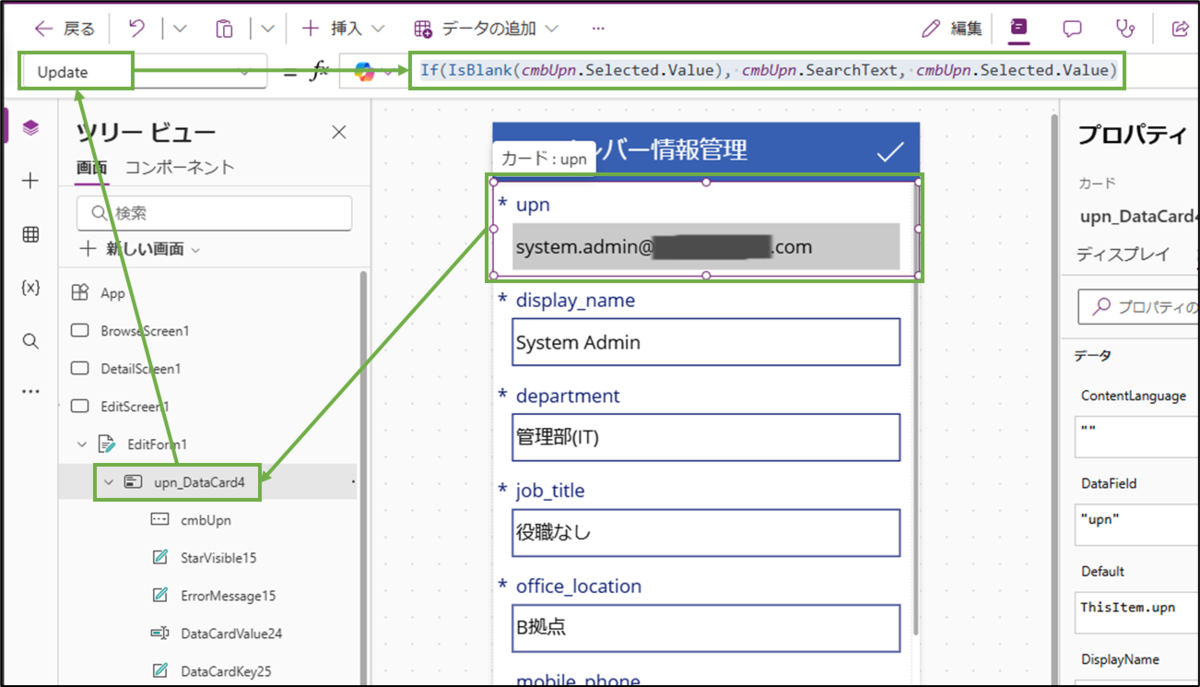Select EditForm1 in the tree
The width and height of the screenshot is (1200, 687).
[x=157, y=444]
